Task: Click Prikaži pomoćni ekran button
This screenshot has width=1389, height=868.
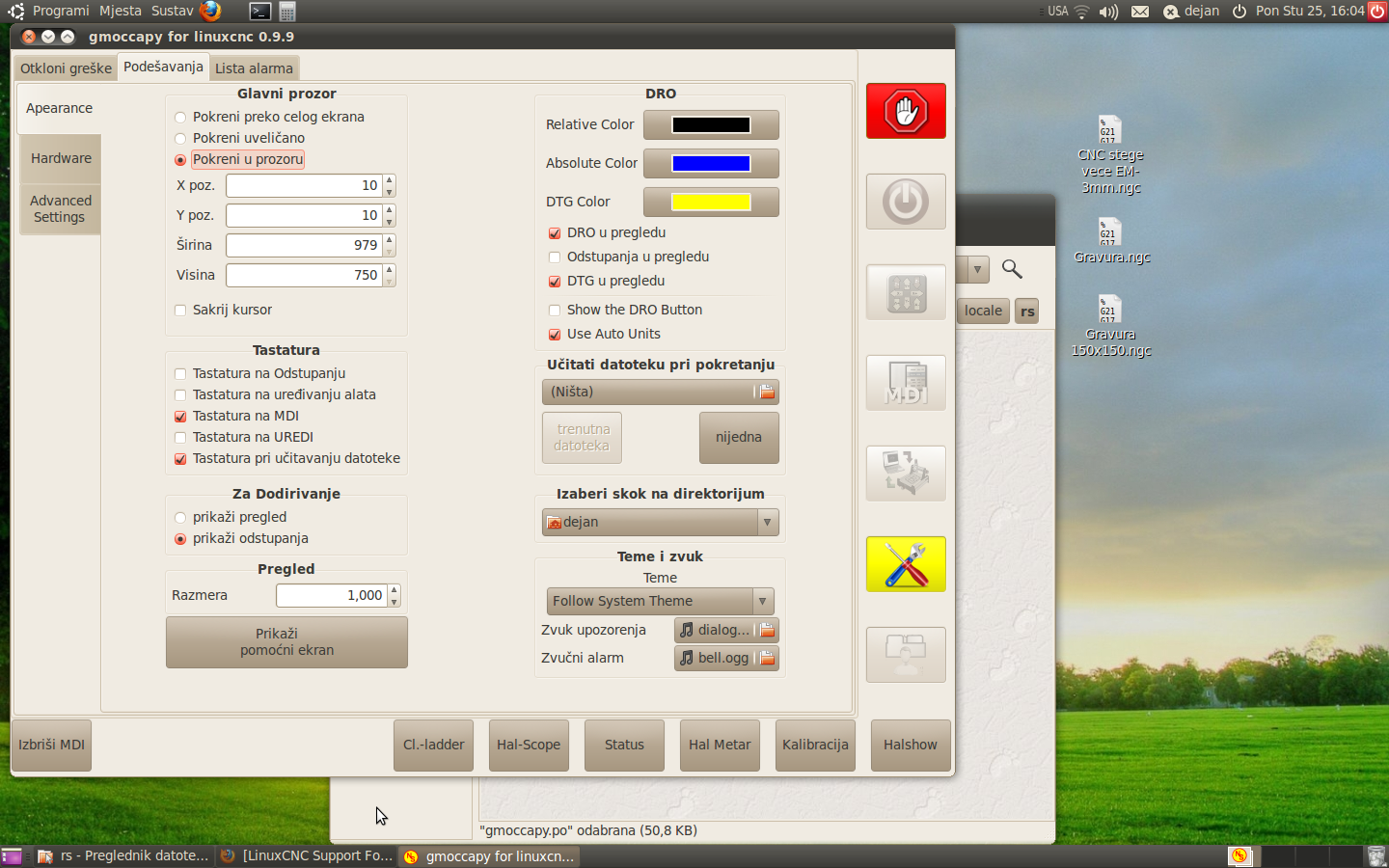Action: pyautogui.click(x=286, y=642)
